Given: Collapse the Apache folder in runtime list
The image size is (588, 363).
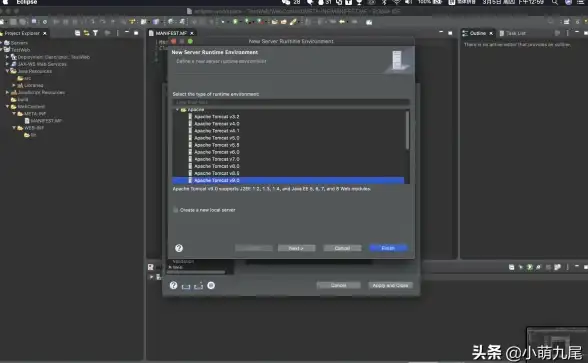Looking at the screenshot, I should point(177,110).
